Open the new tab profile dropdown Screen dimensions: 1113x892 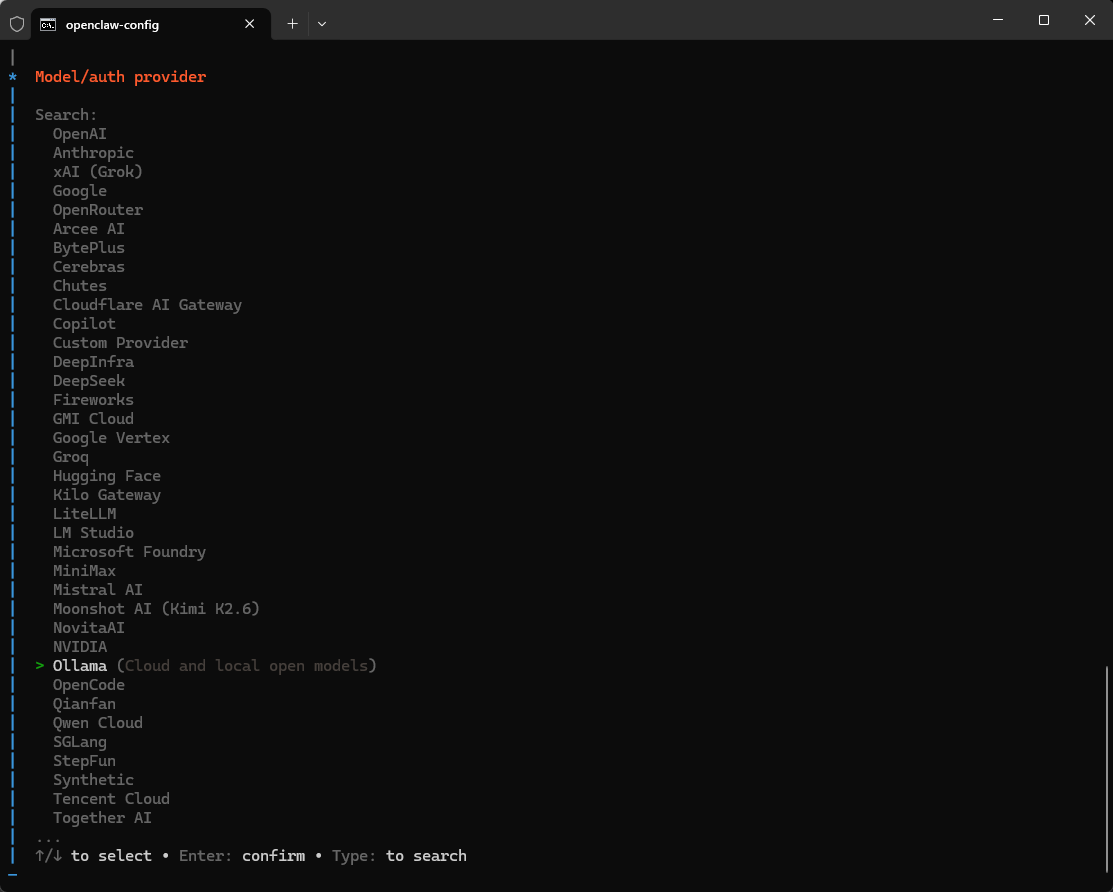pos(322,24)
